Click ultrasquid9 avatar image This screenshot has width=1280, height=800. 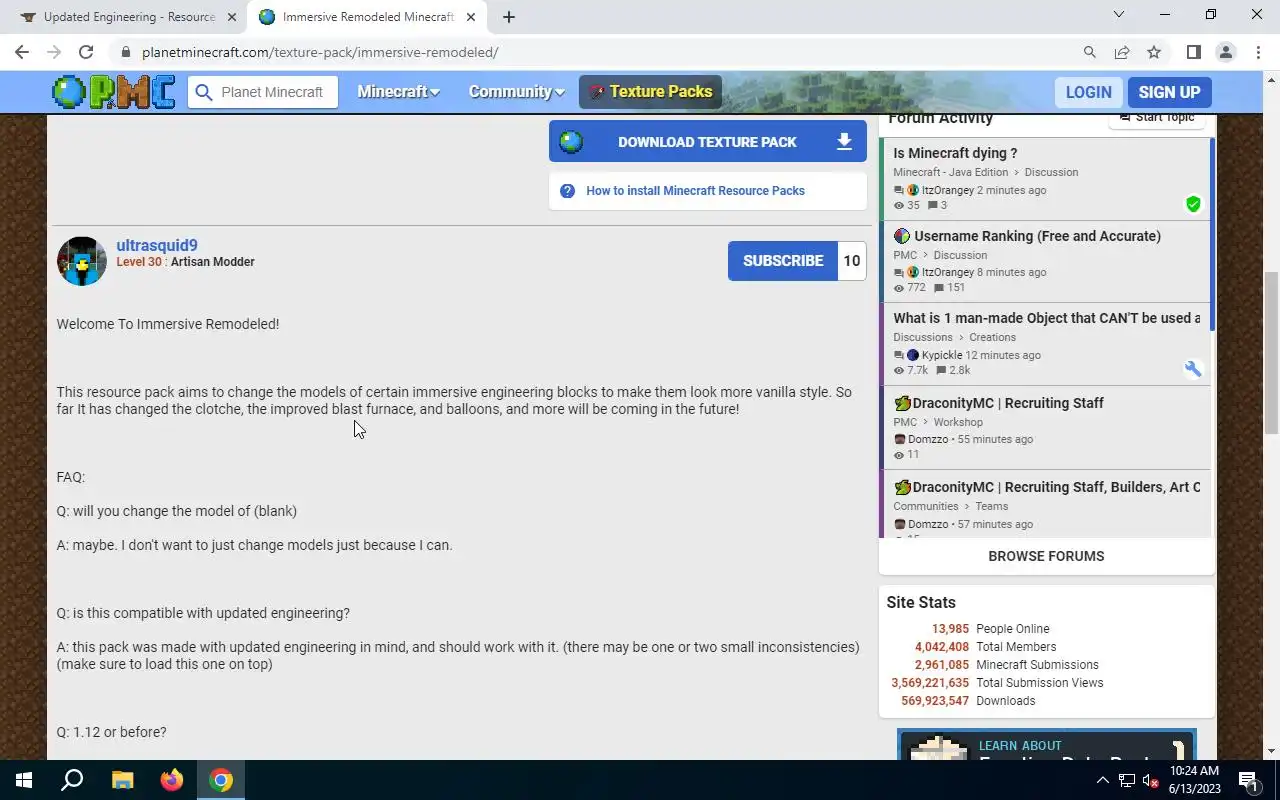pos(82,261)
